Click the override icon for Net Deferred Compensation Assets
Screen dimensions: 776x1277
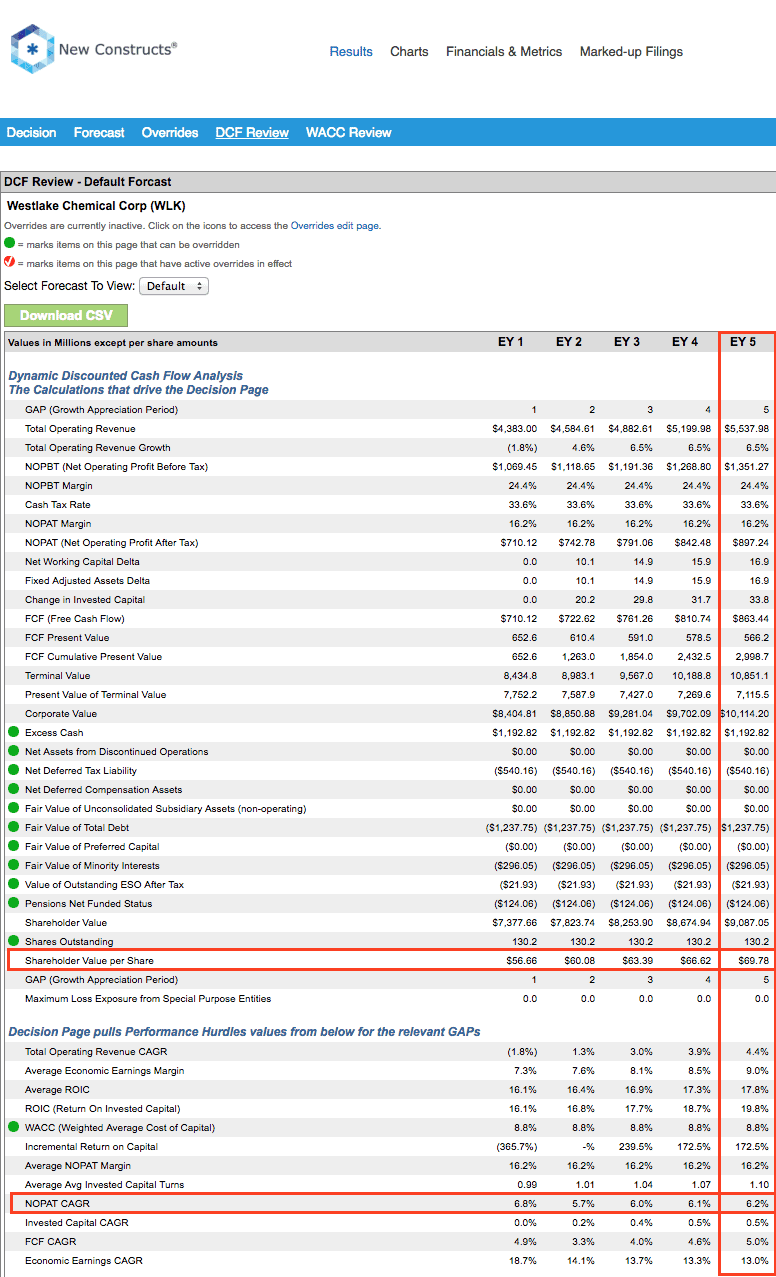click(x=14, y=790)
